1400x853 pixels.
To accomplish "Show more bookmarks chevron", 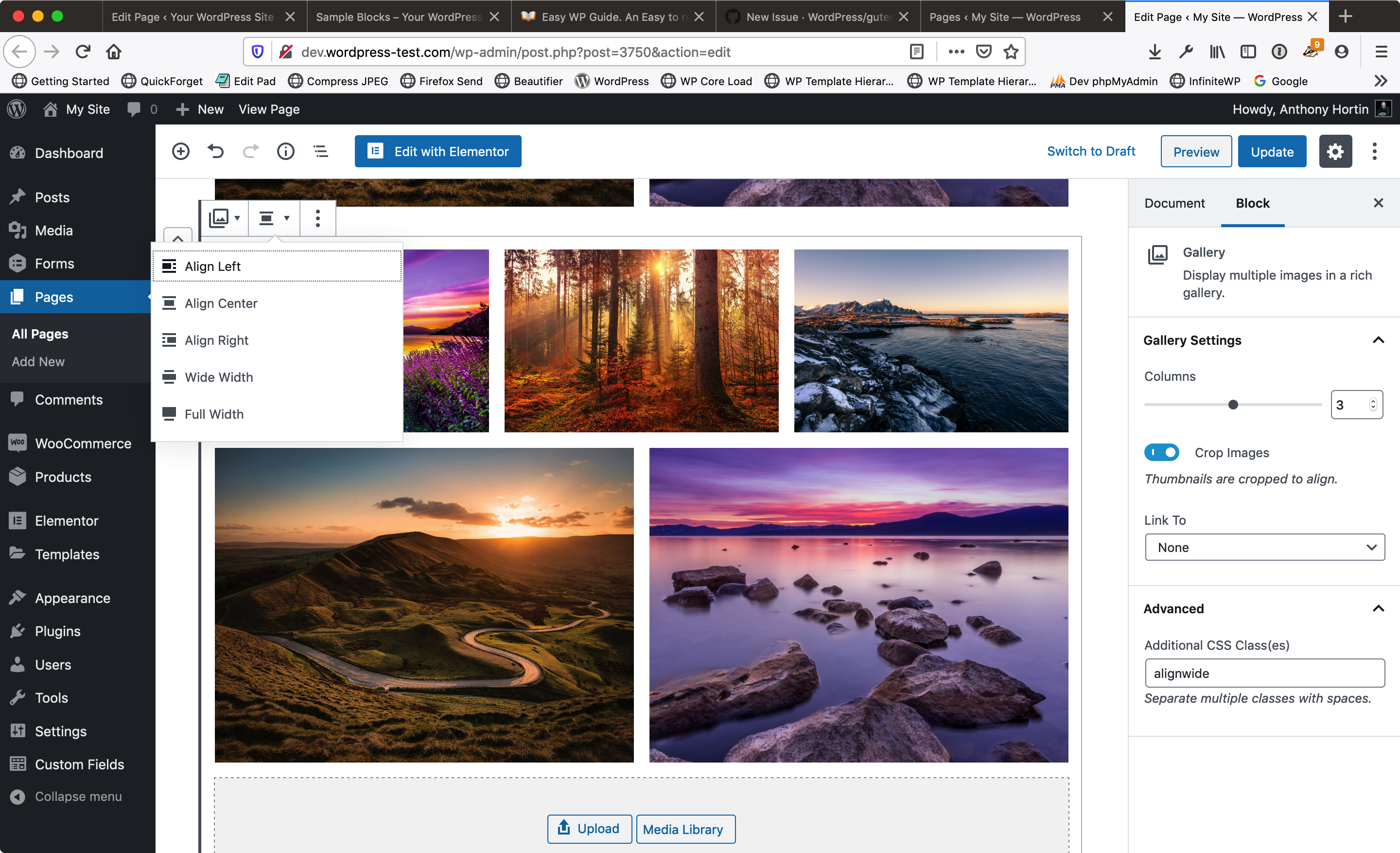I will [1381, 81].
